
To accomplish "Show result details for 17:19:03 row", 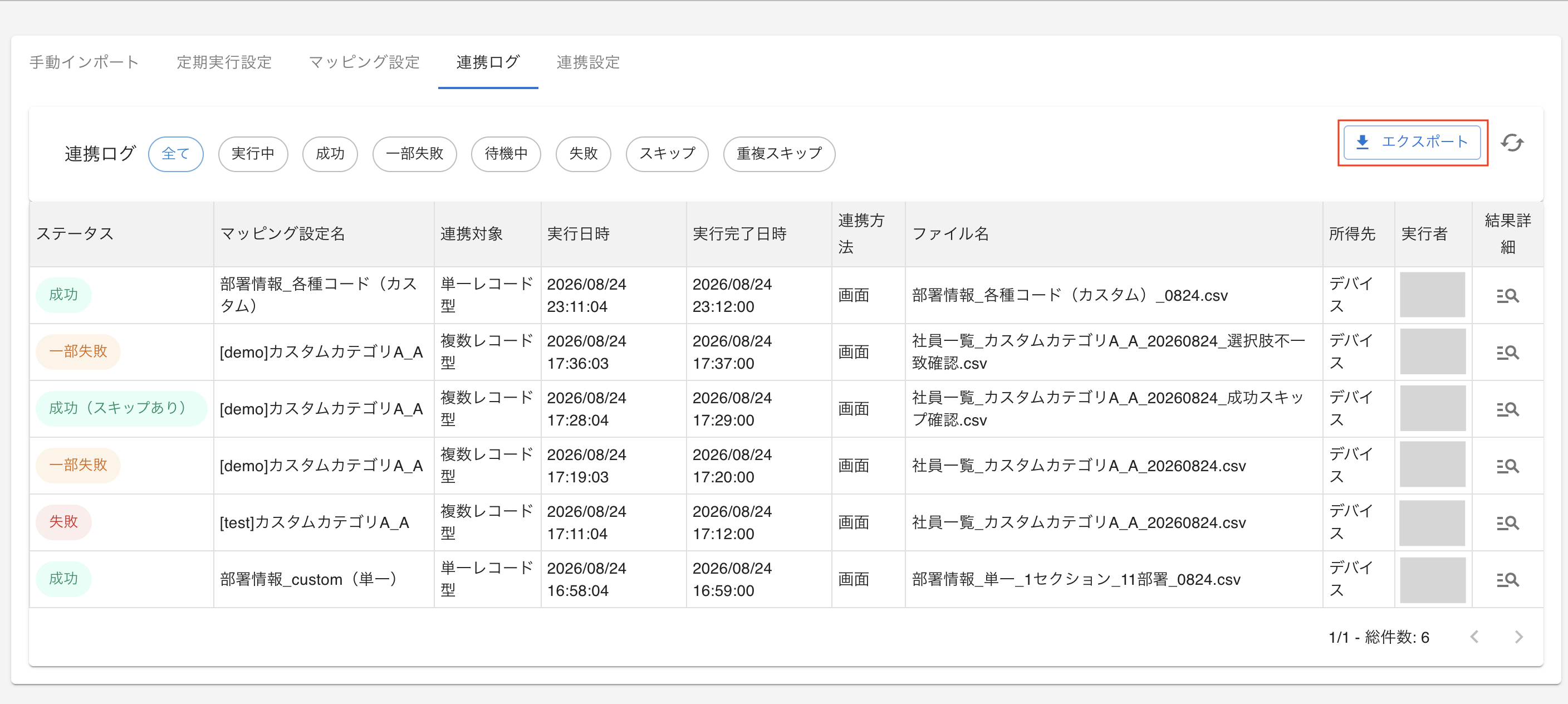I will pyautogui.click(x=1507, y=466).
